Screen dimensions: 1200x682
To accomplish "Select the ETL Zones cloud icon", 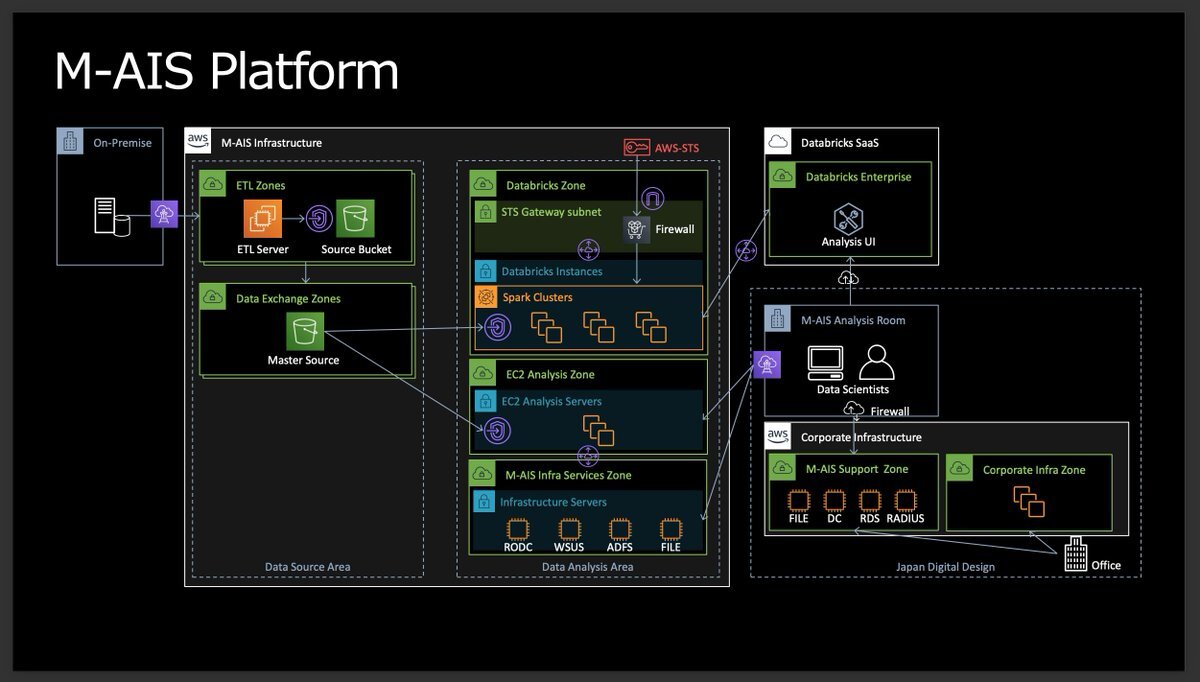I will point(211,184).
